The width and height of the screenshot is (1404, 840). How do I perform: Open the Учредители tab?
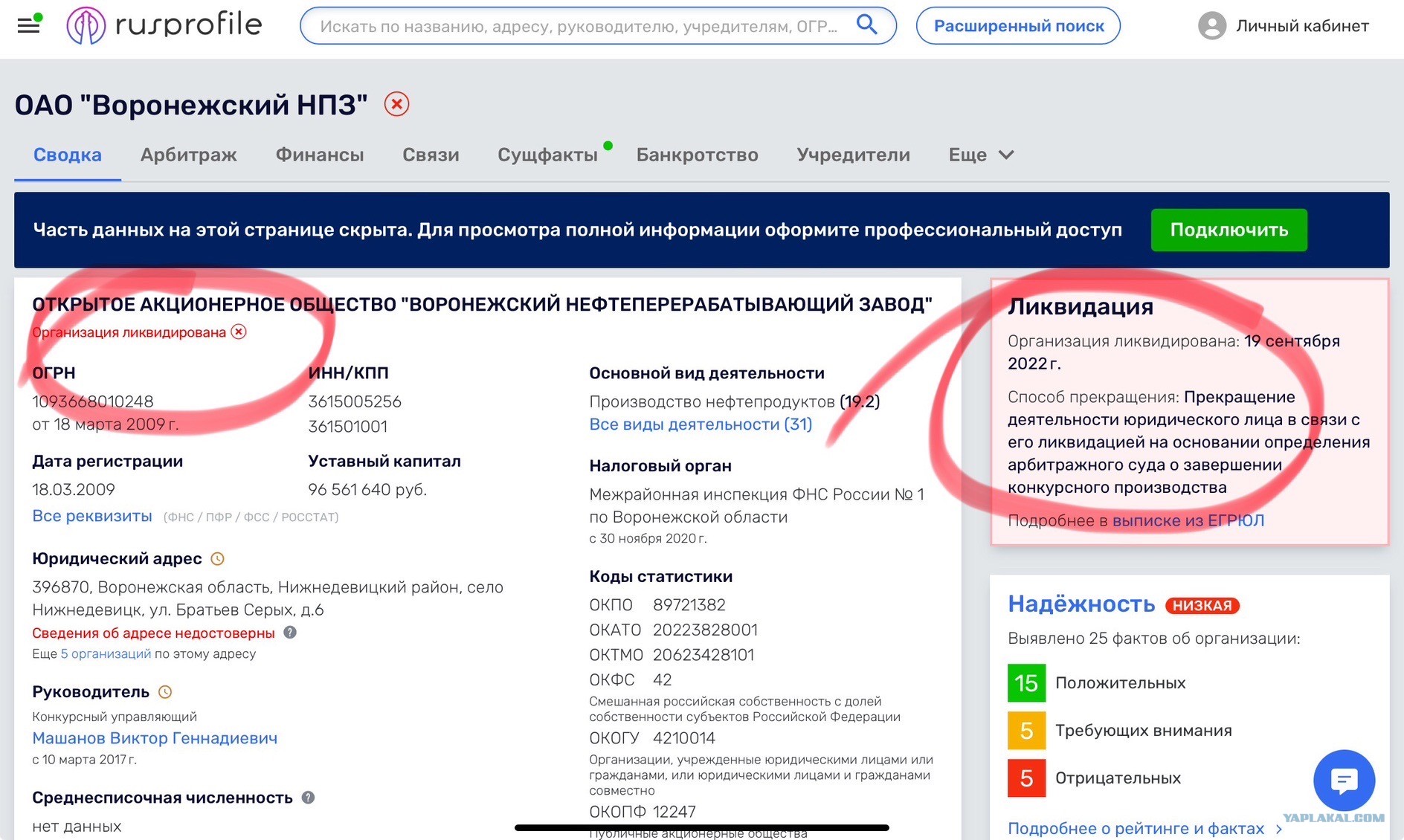854,155
